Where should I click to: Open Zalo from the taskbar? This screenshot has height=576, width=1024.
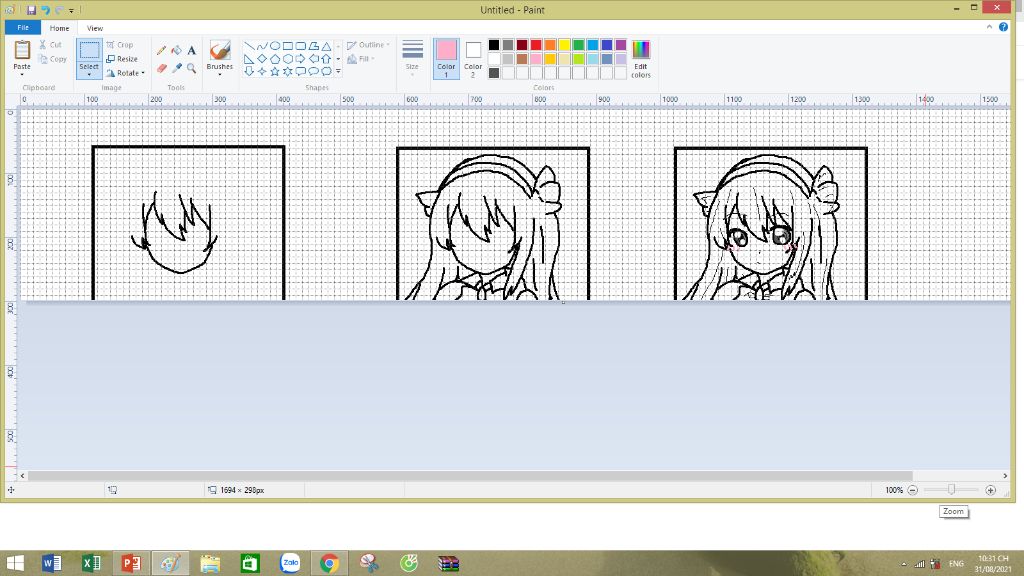coord(290,563)
